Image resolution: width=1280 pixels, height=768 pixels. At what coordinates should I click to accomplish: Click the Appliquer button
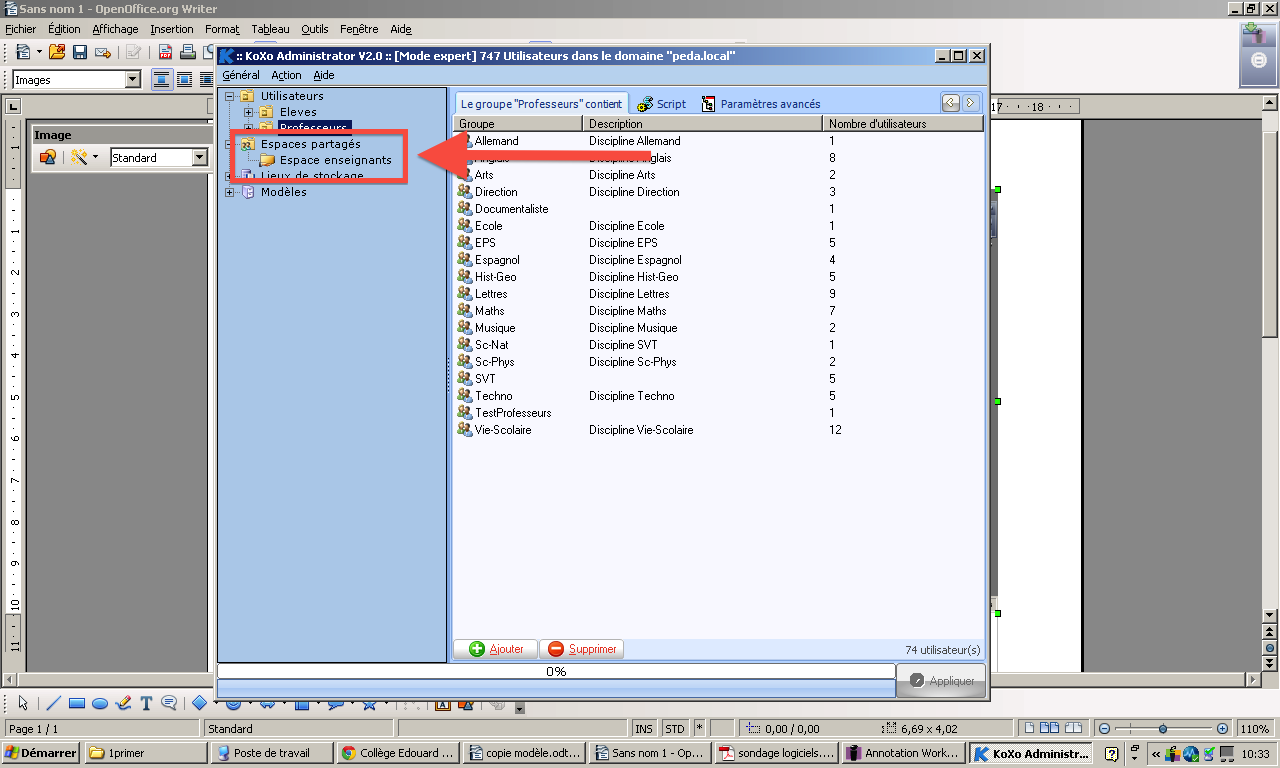click(x=941, y=680)
